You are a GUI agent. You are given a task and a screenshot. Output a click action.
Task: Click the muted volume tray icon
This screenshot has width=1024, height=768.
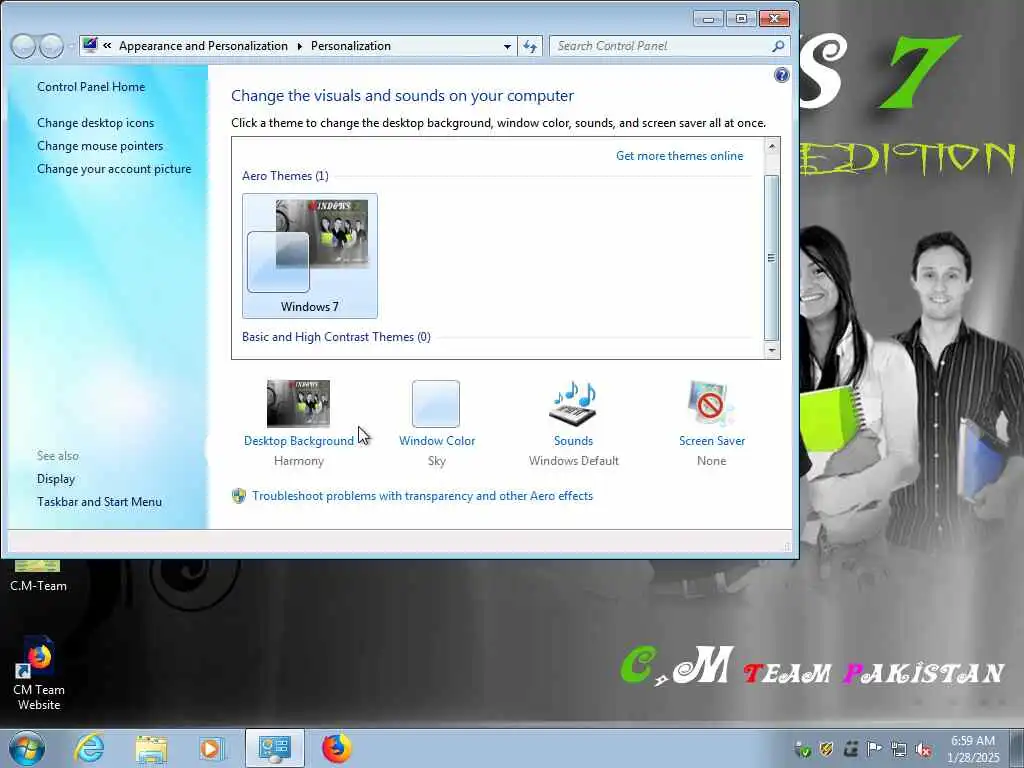tap(923, 749)
